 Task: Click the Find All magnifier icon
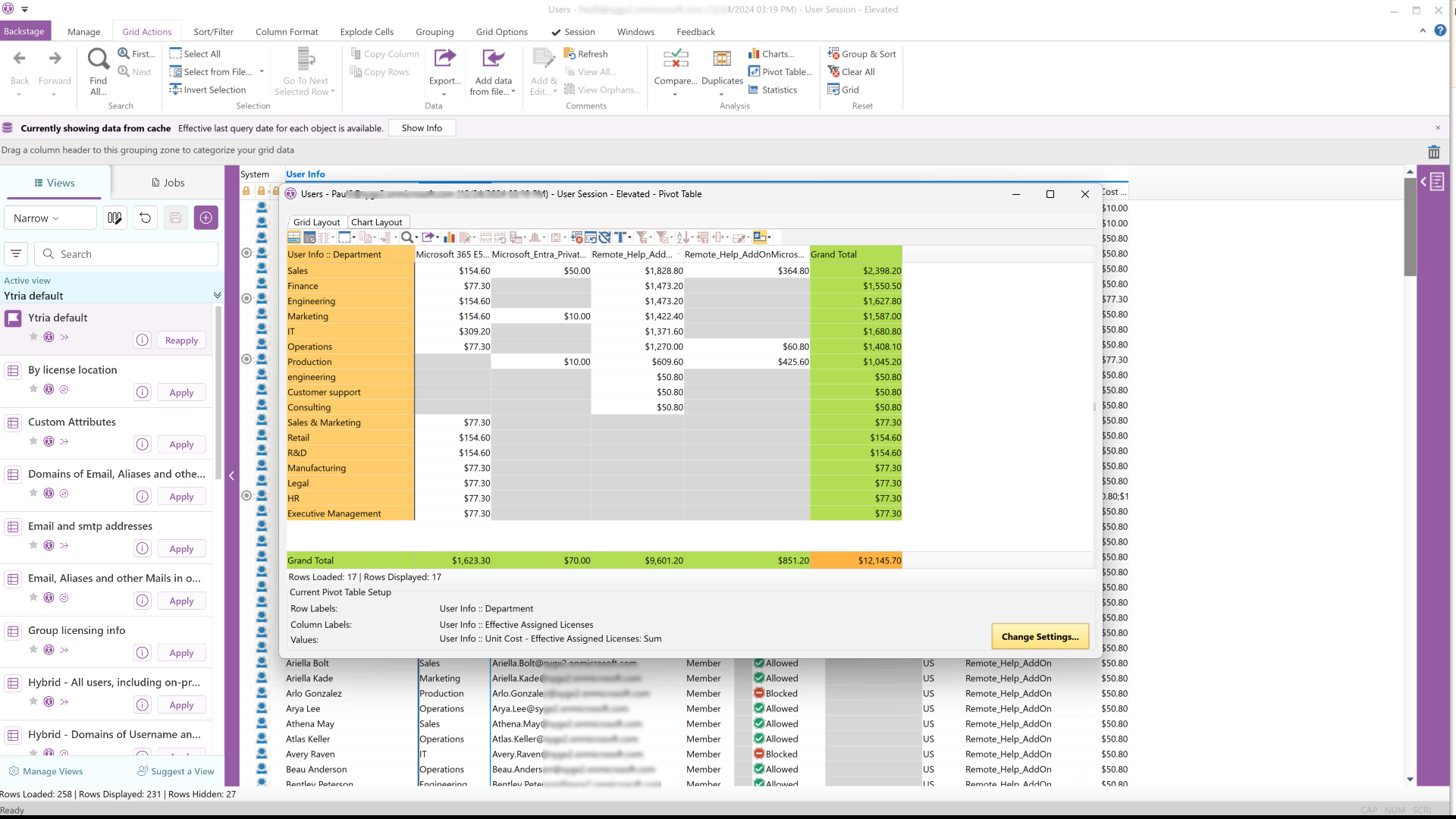click(99, 59)
